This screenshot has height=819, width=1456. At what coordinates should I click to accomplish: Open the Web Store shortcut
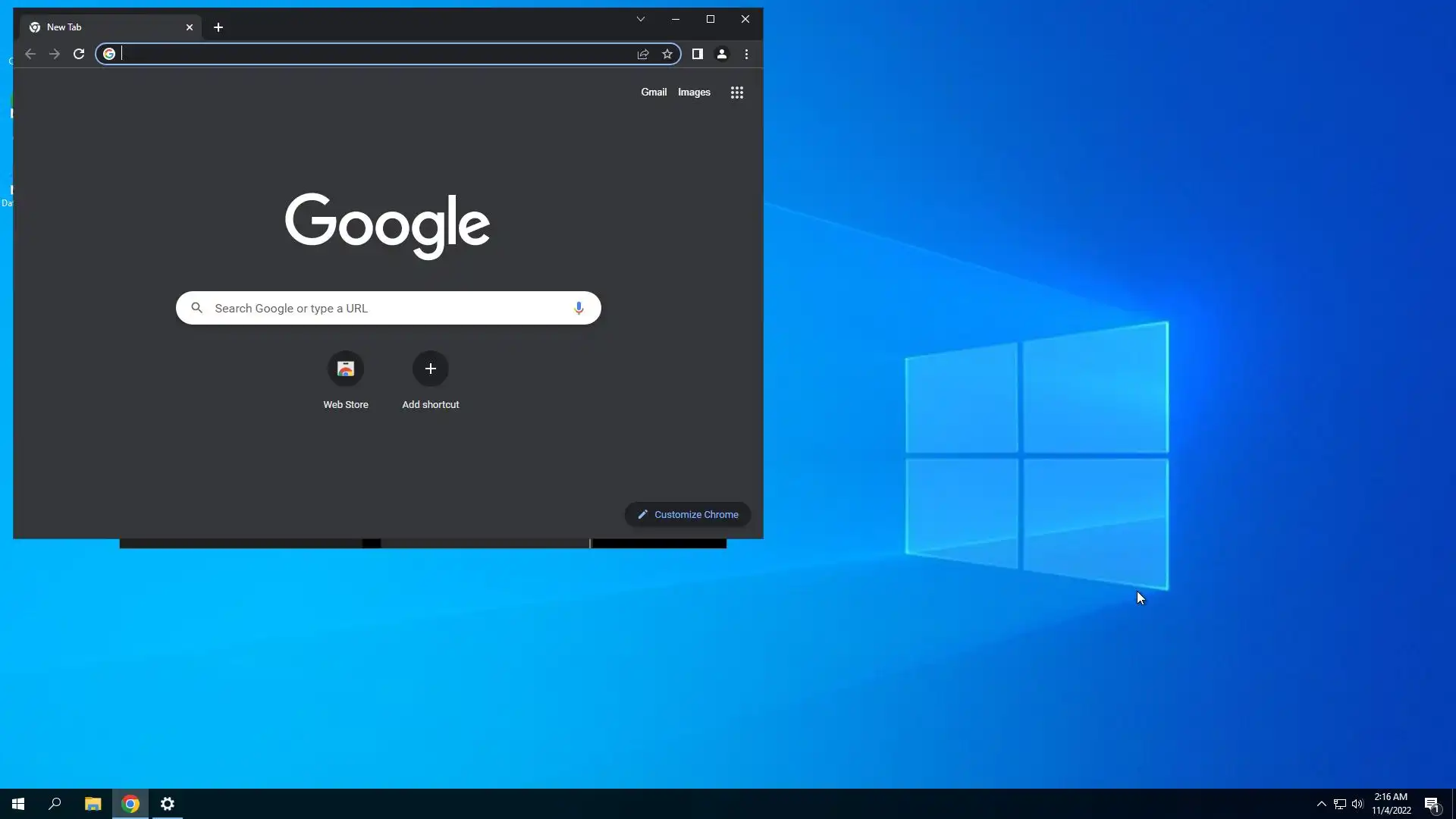coord(346,369)
